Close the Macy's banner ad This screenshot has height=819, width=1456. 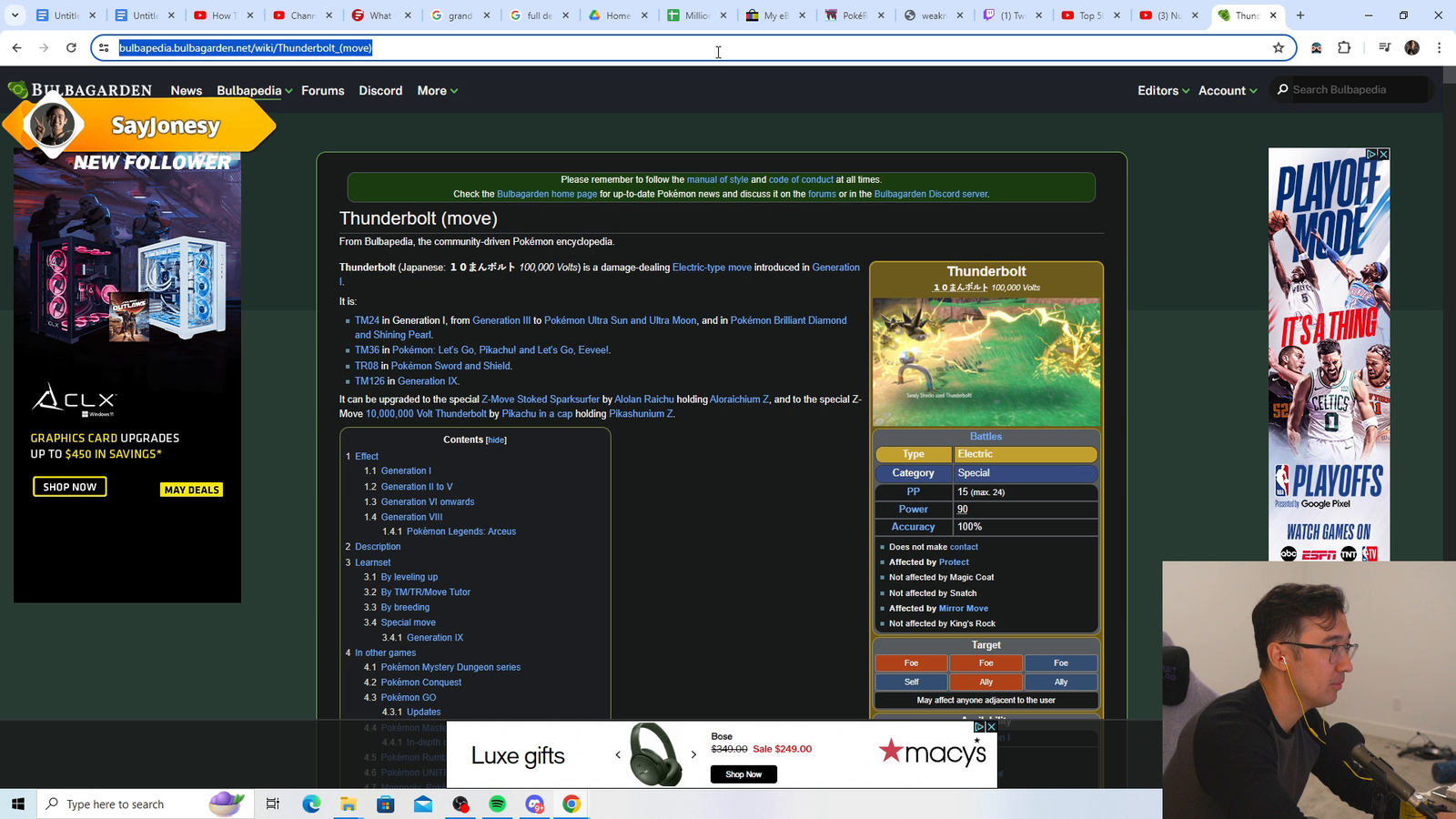[991, 727]
